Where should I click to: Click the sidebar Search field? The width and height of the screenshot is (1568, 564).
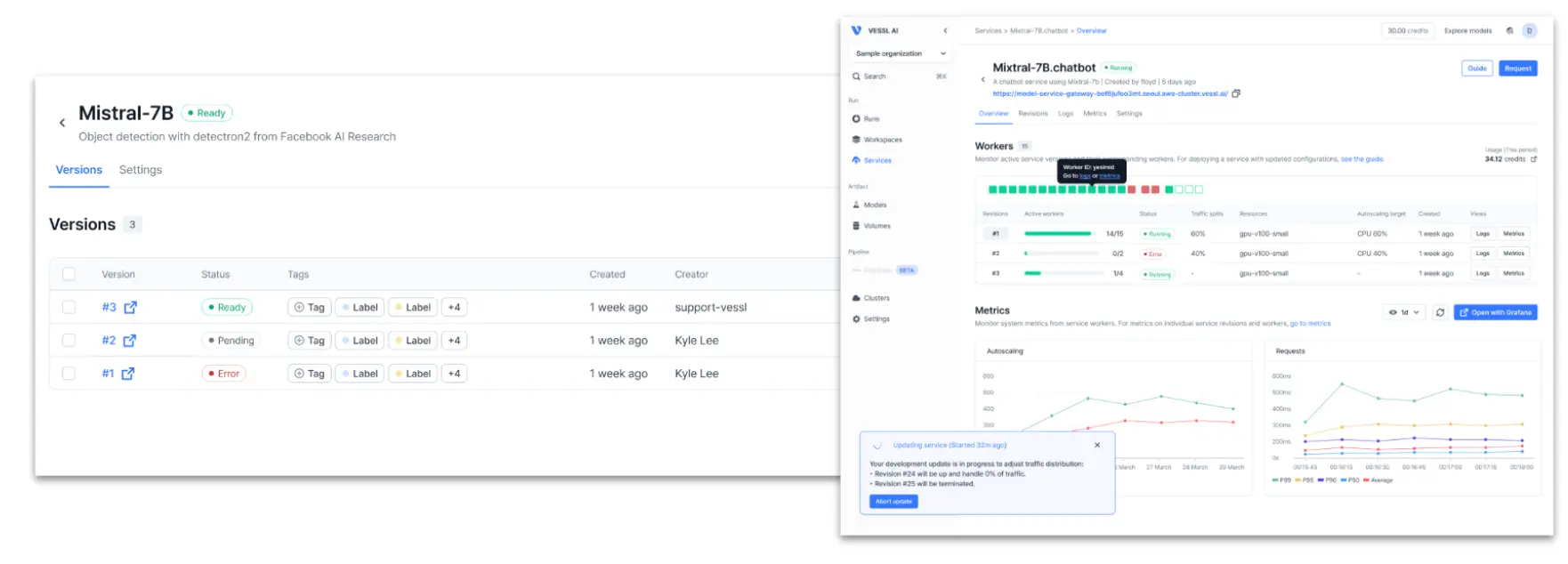(900, 77)
